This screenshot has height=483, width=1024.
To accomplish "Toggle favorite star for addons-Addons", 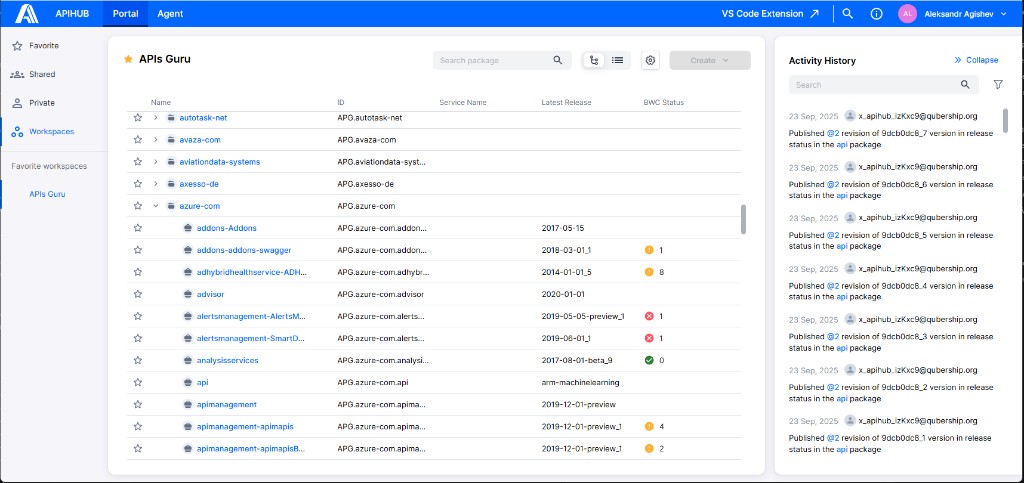I will click(138, 228).
